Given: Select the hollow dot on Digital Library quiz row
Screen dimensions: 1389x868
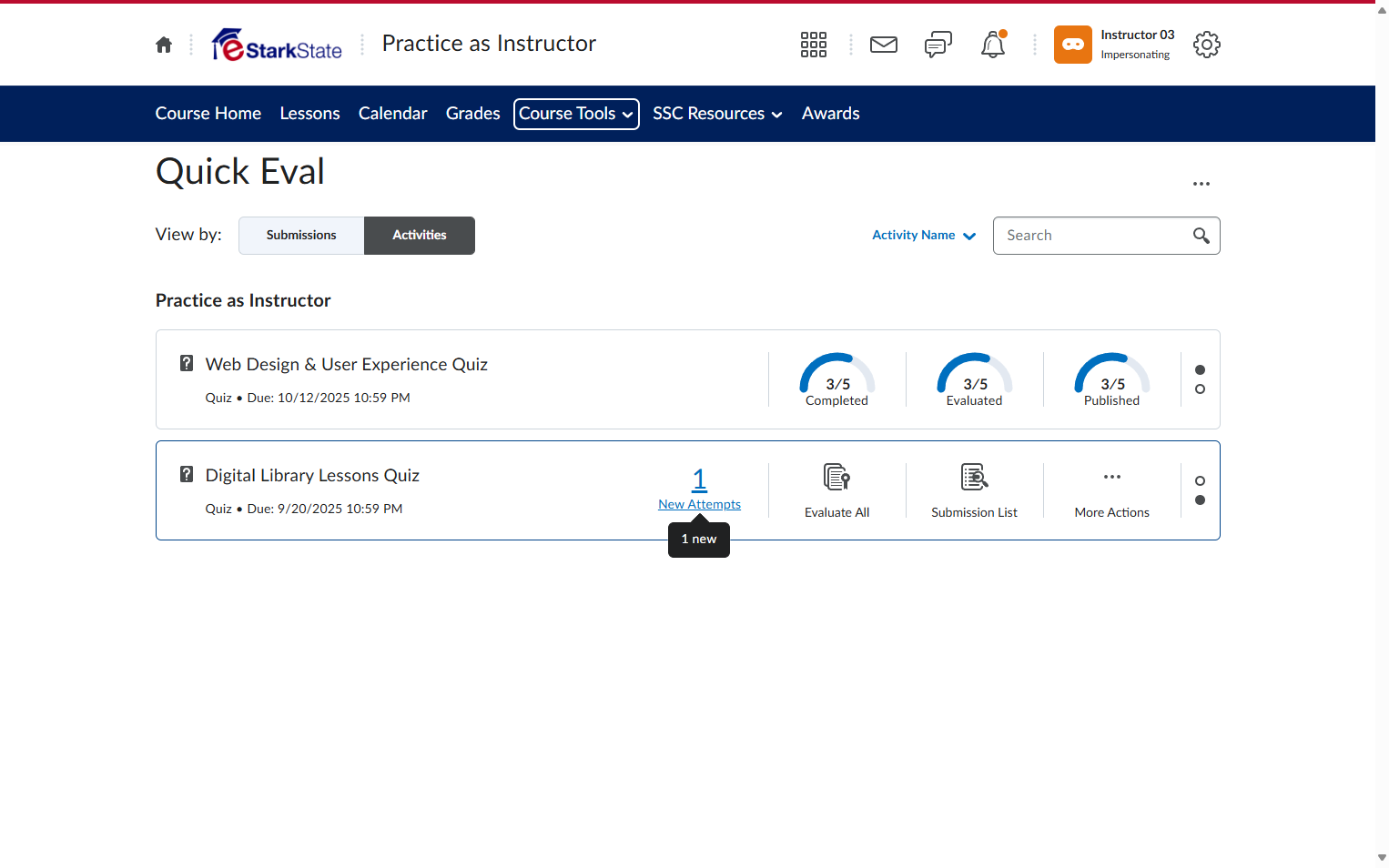Looking at the screenshot, I should [1200, 480].
